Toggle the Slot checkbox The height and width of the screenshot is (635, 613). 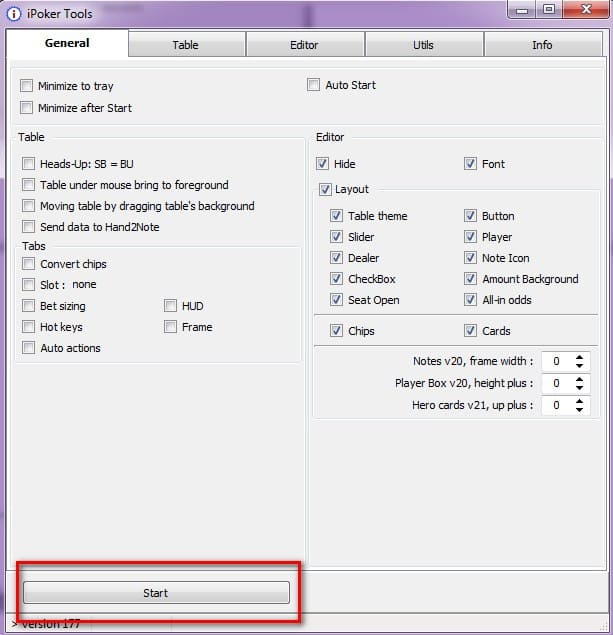[28, 285]
